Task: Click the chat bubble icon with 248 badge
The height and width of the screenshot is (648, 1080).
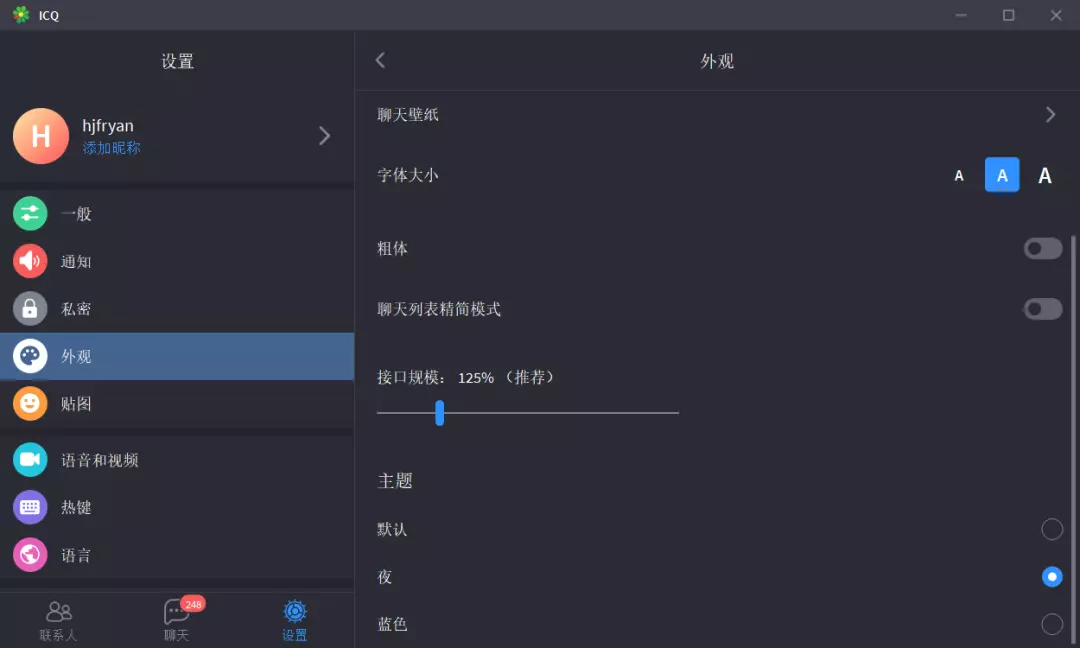Action: click(x=176, y=612)
